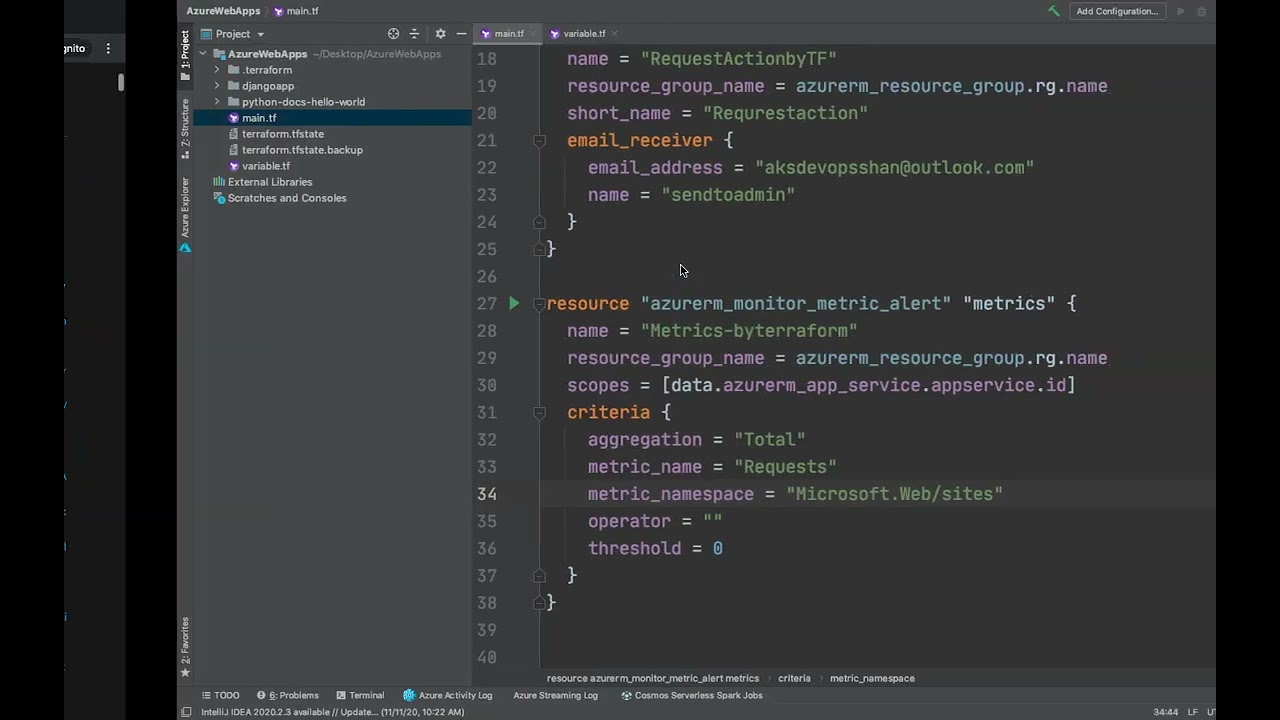This screenshot has height=720, width=1280.
Task: Hide the Project panel with minus icon
Action: [x=461, y=34]
